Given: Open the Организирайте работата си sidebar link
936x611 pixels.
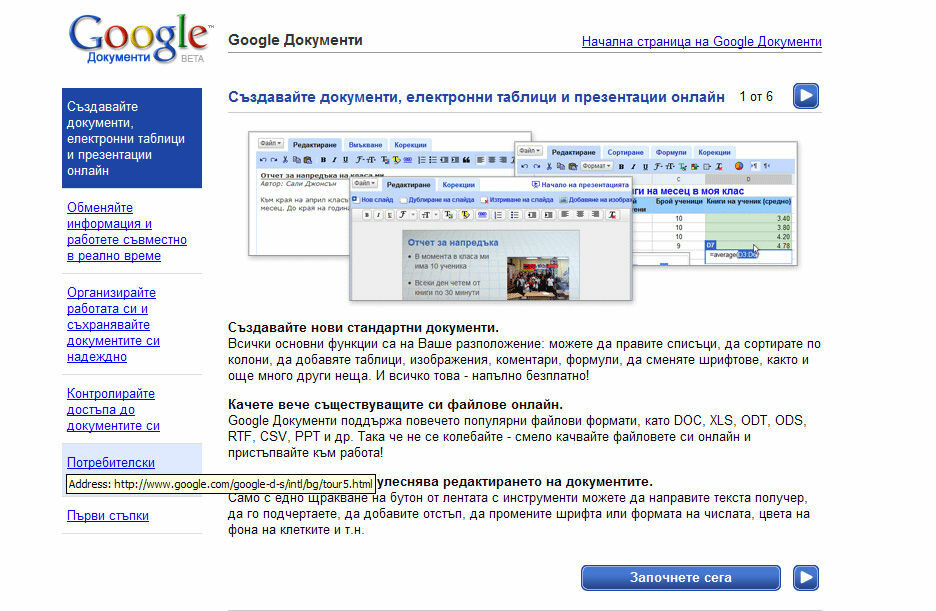Looking at the screenshot, I should click(x=113, y=325).
